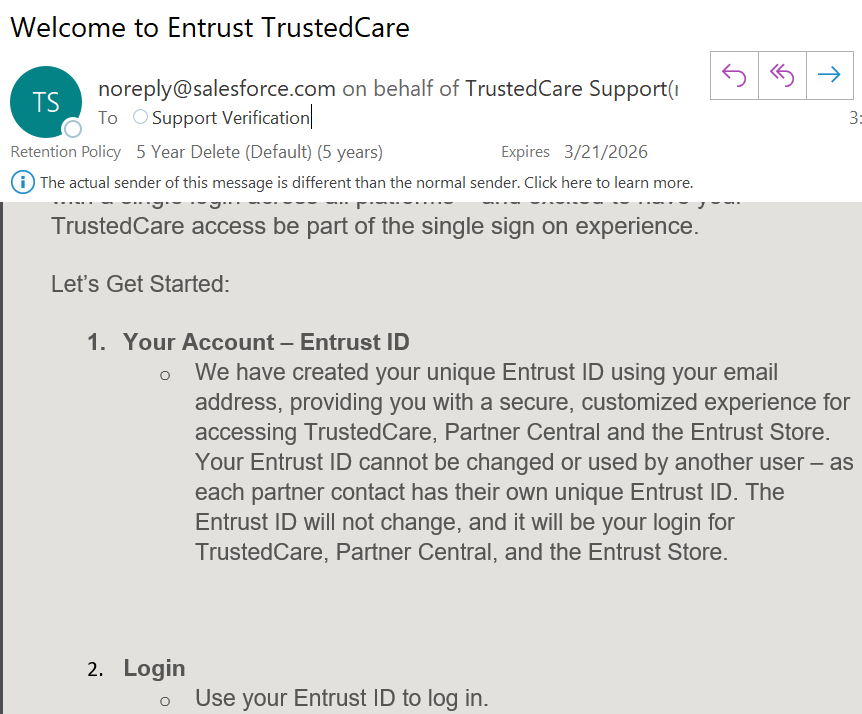Image resolution: width=862 pixels, height=714 pixels.
Task: Click the Reply All double-arrow icon
Action: [x=782, y=75]
